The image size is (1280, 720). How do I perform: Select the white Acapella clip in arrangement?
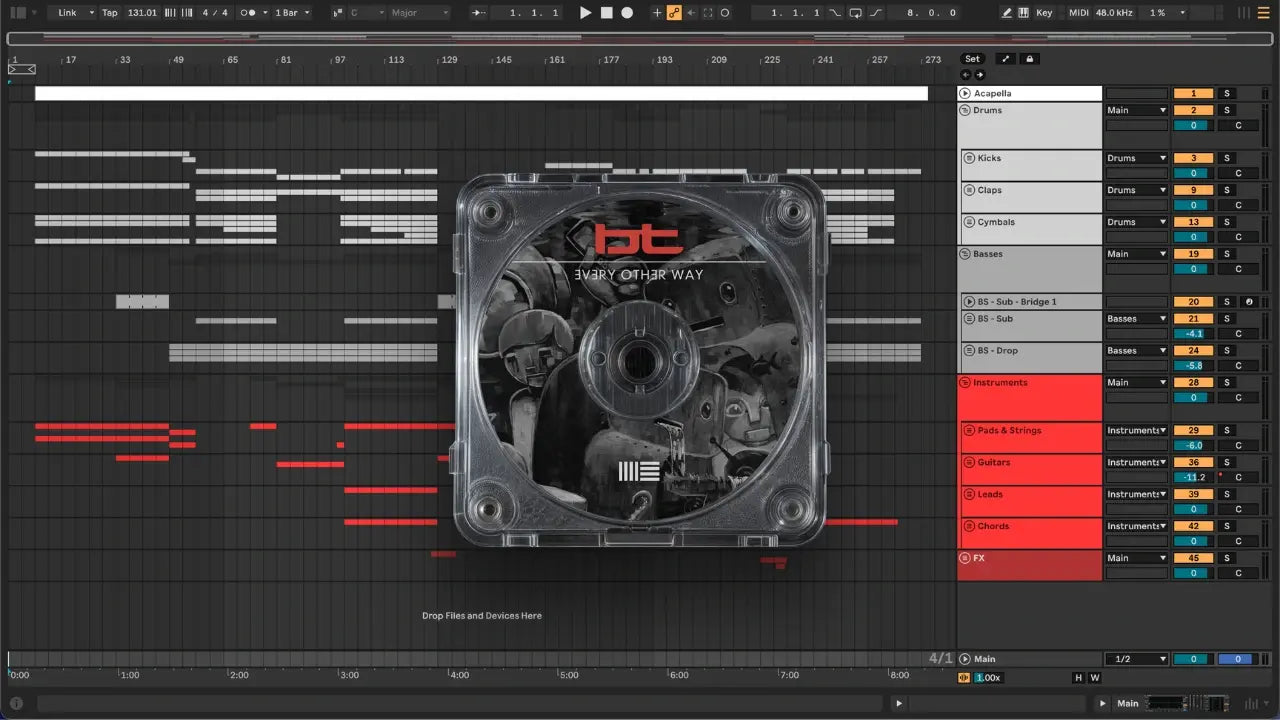[x=481, y=93]
